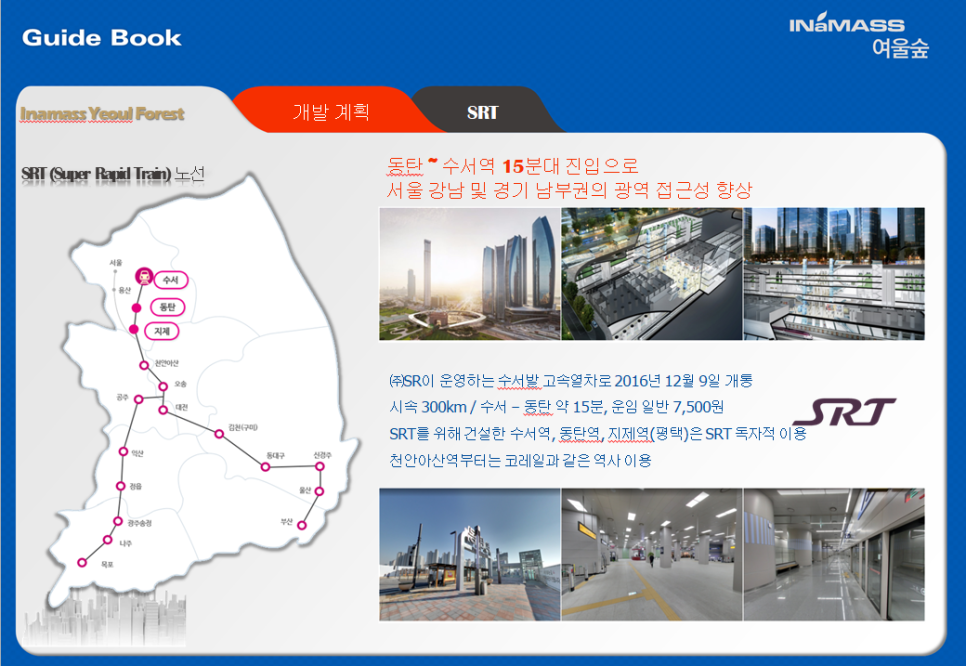The image size is (966, 666).
Task: Open the station exterior street photo
Action: 469,554
